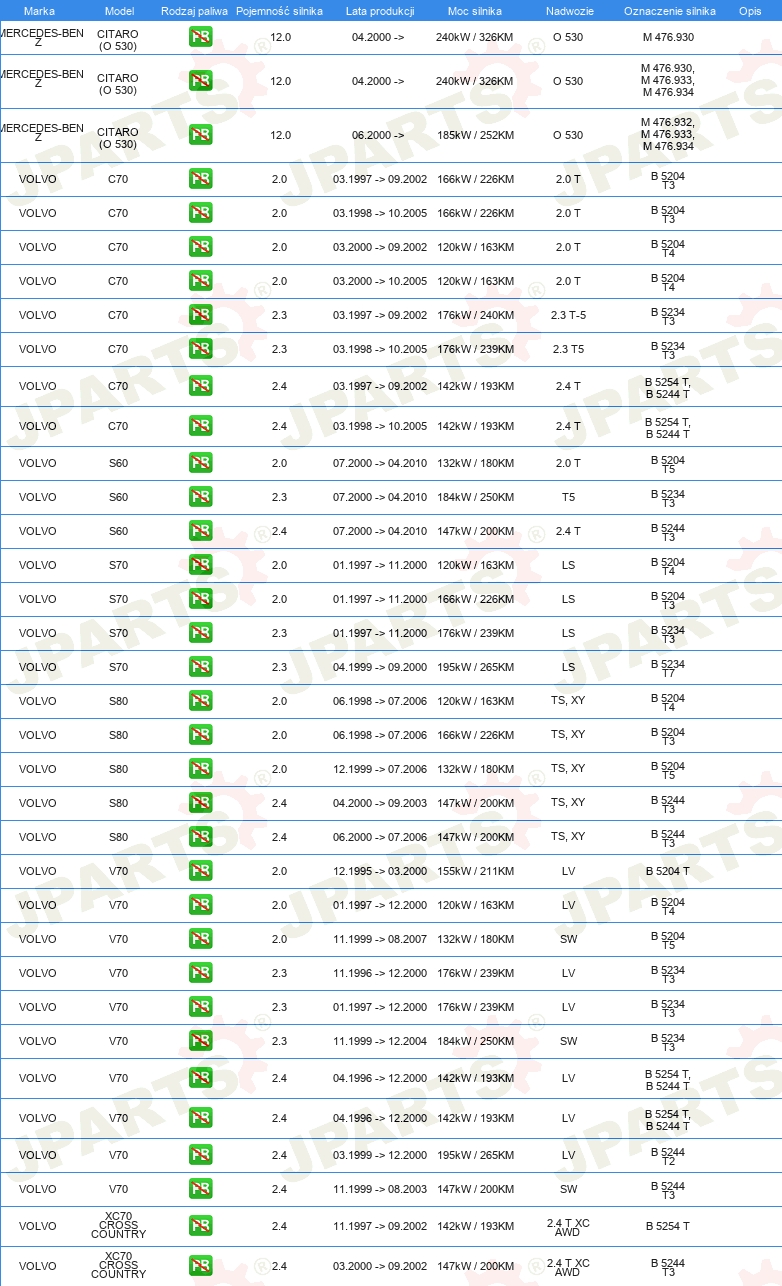Click the Opis column header
Viewport: 782px width, 1286px height.
pyautogui.click(x=749, y=11)
